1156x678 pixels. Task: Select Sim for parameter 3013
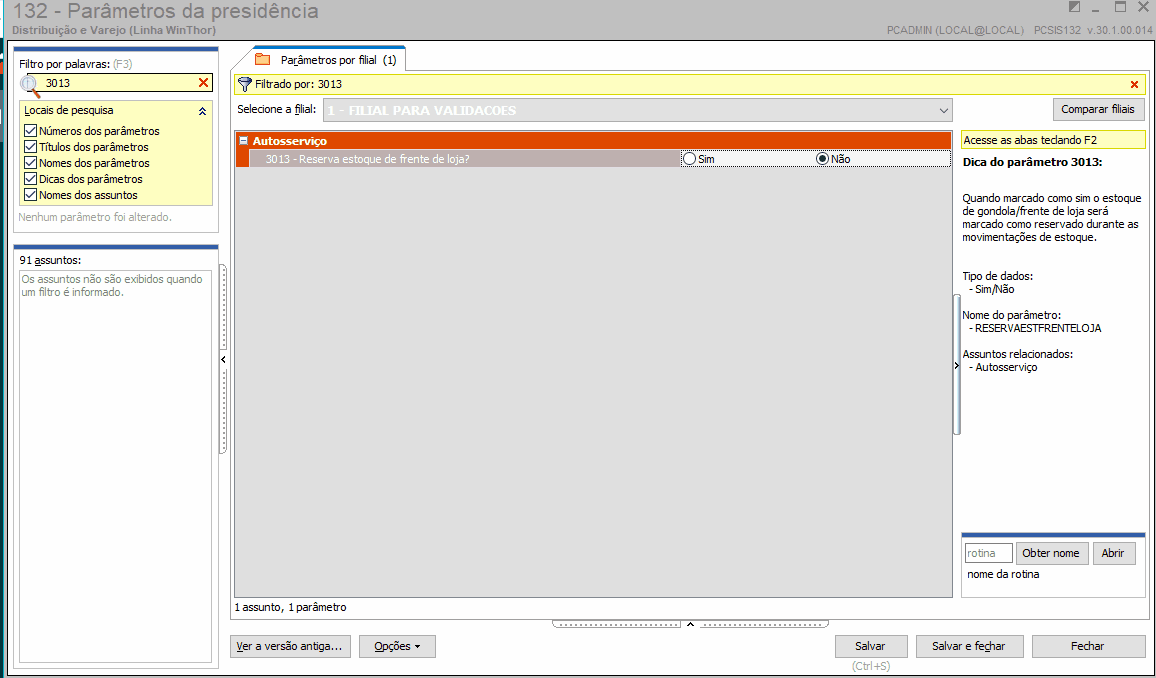(x=689, y=158)
